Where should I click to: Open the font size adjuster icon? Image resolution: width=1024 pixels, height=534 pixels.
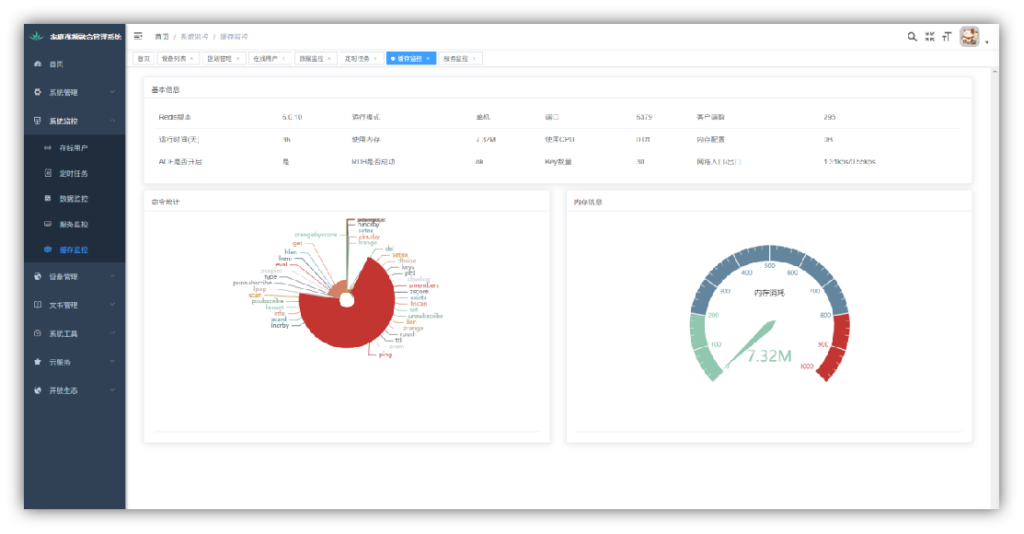click(x=946, y=37)
